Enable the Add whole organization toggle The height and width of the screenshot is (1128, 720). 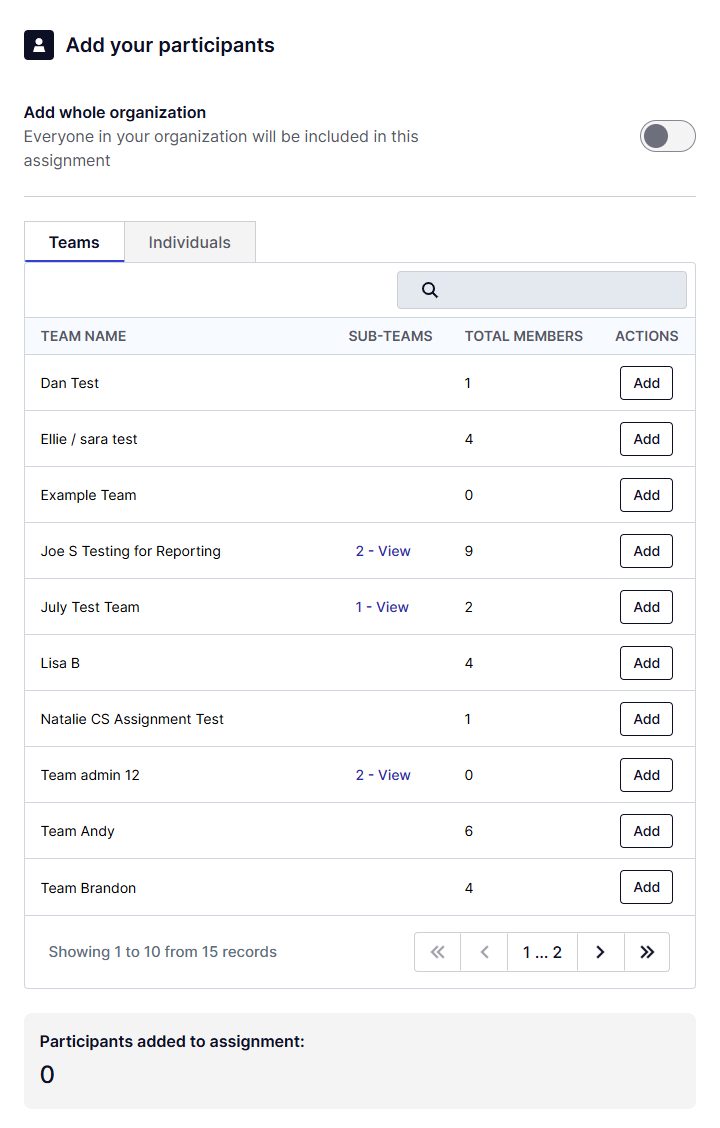667,136
